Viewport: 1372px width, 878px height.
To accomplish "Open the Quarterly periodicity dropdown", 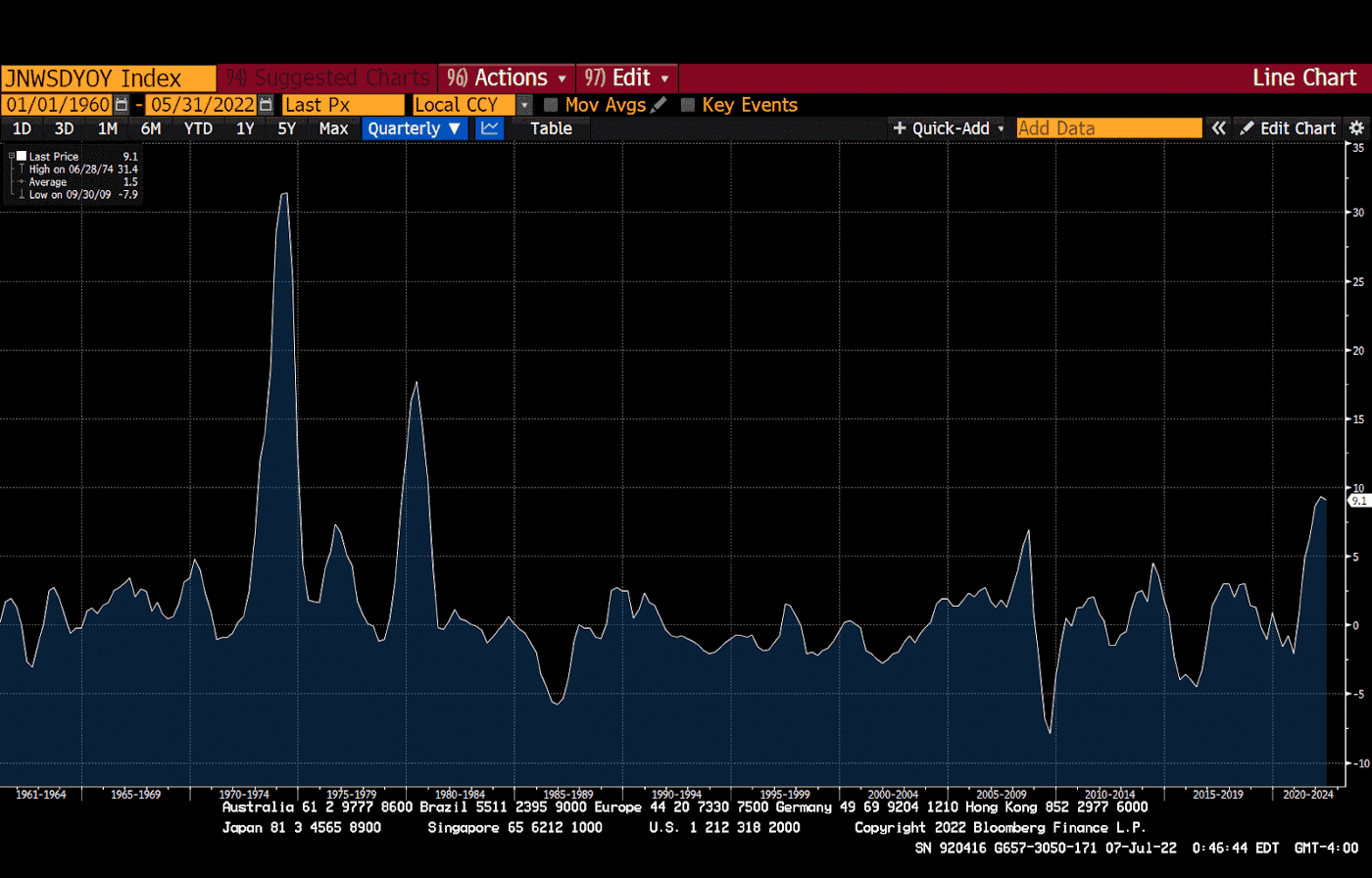I will point(415,128).
